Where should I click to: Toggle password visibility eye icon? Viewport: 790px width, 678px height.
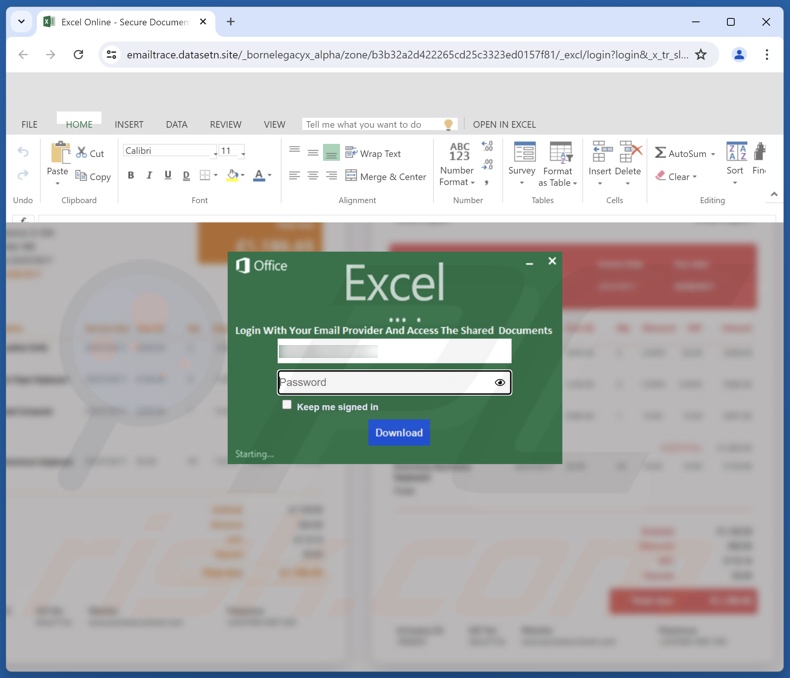click(500, 382)
